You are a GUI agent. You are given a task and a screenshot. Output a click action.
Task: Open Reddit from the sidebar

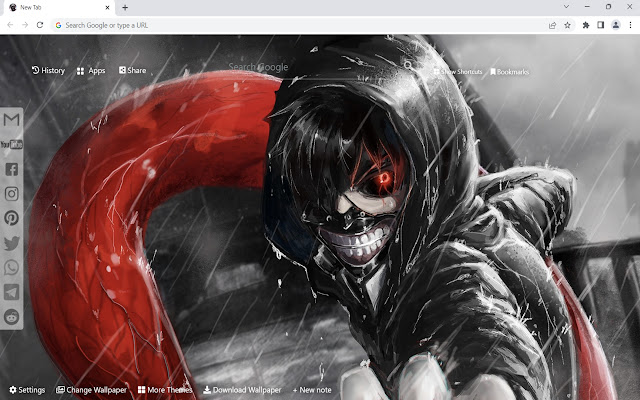(x=11, y=317)
